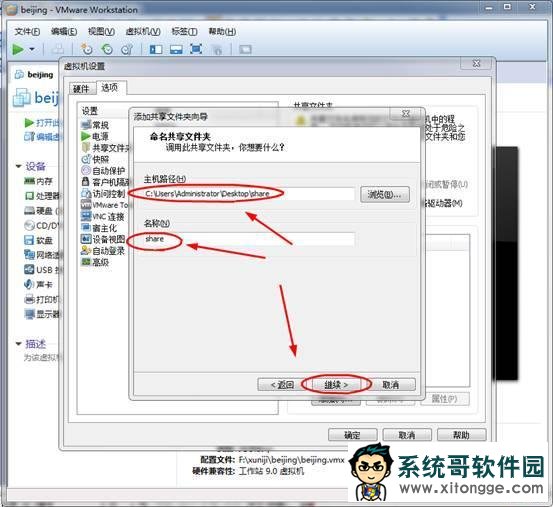
Task: Open the 帮助(H) menu
Action: click(222, 31)
